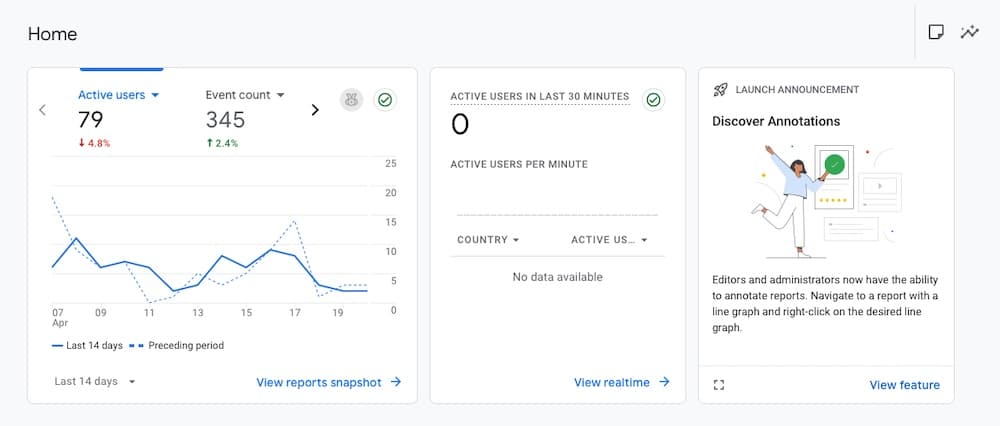Change the Last 14 days date range
The image size is (1000, 426).
click(x=95, y=382)
